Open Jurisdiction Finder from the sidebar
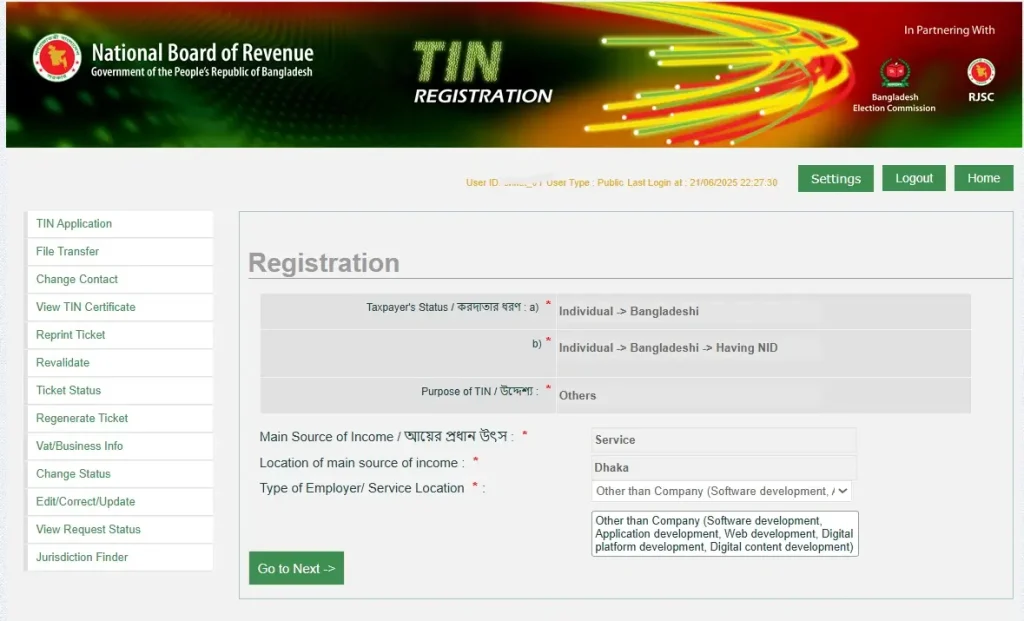The image size is (1024, 621). 82,557
